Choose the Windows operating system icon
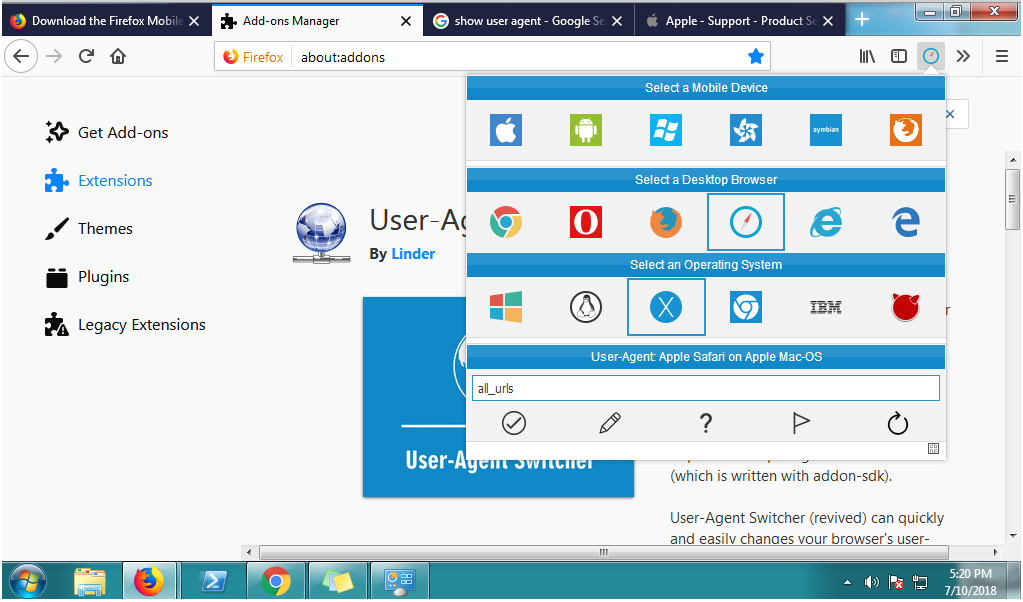This screenshot has height=602, width=1023. coord(506,307)
